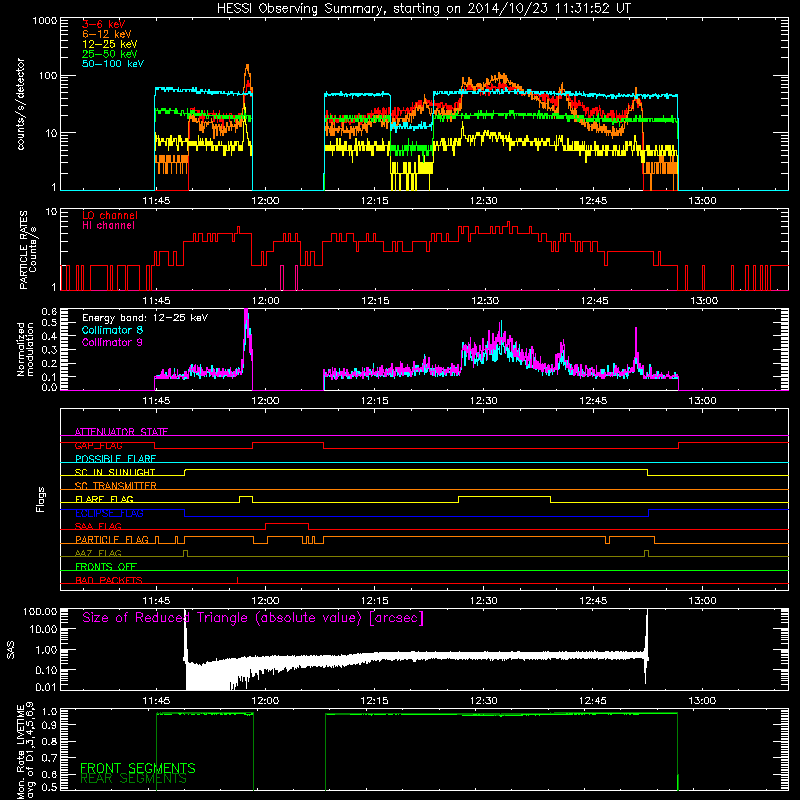
Task: Click the 'POSSIBLE_FLARE' flag label
Action: (115, 459)
